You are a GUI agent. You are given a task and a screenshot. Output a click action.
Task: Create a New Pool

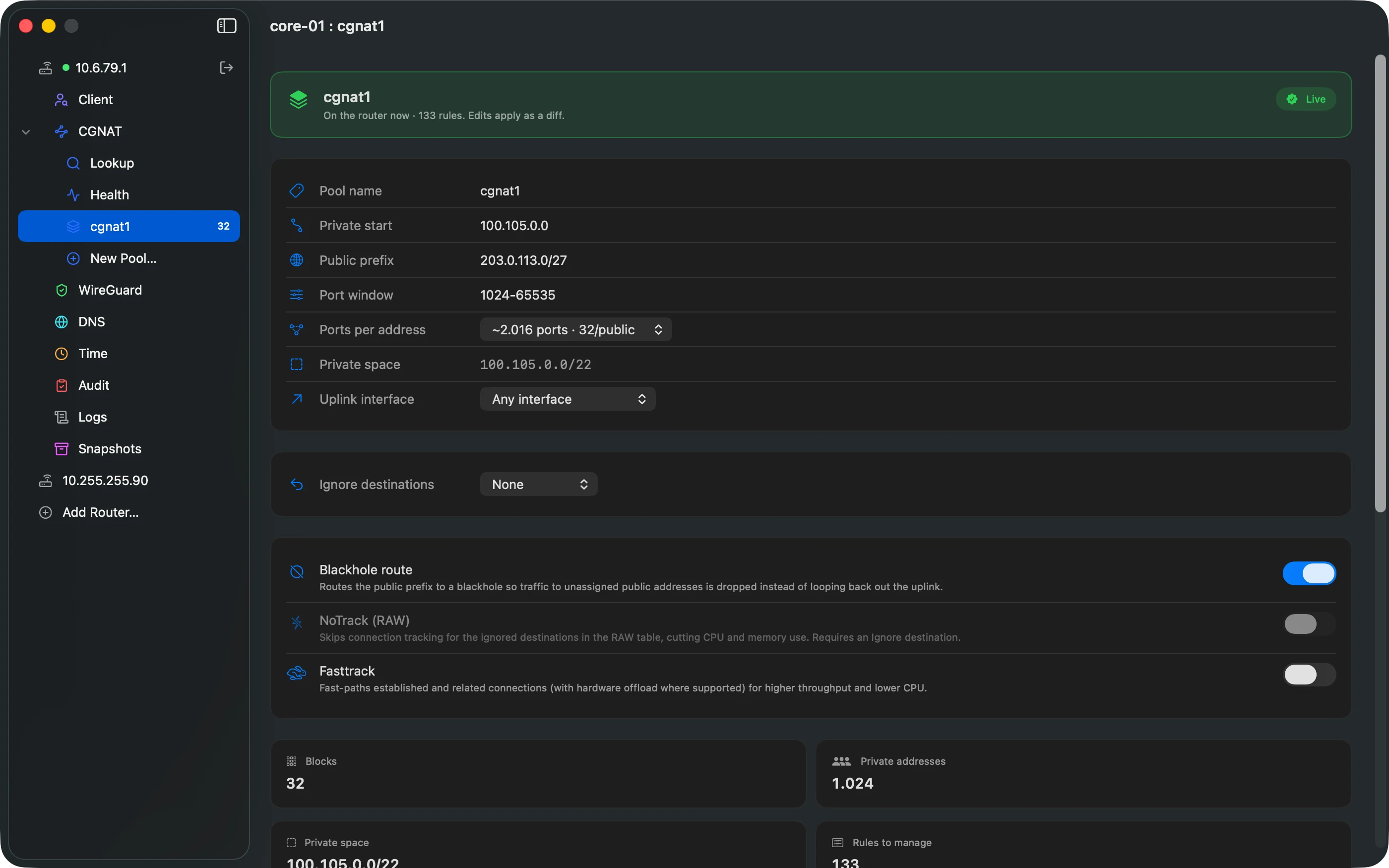tap(129, 258)
